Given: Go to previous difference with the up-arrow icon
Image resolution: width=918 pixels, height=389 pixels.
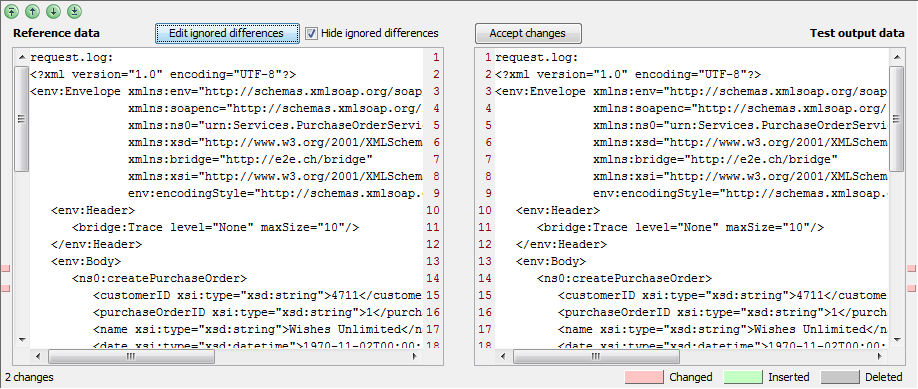Looking at the screenshot, I should click(33, 11).
